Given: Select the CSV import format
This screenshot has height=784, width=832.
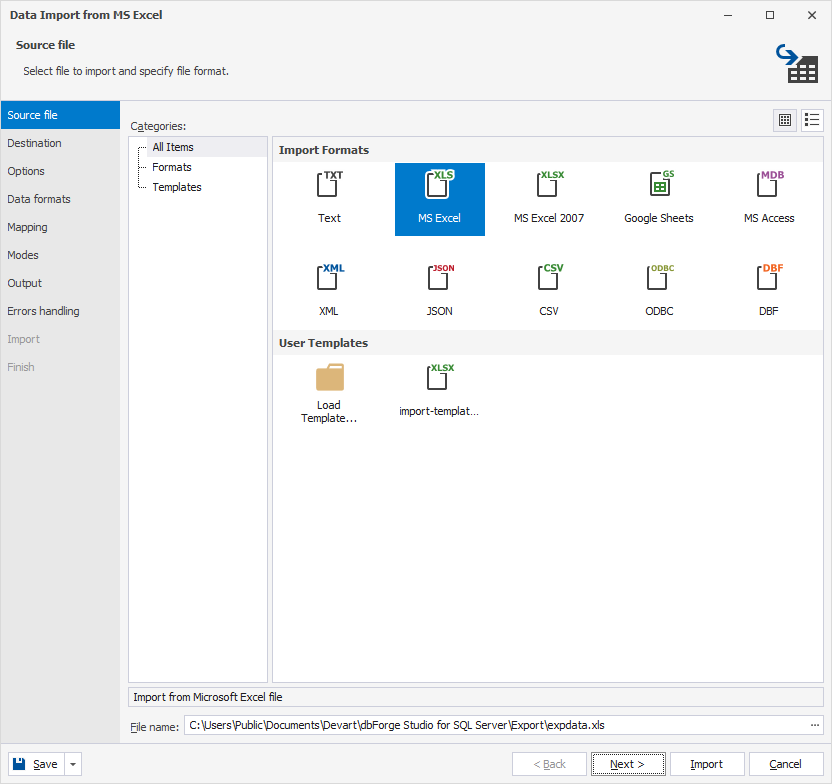Looking at the screenshot, I should [549, 291].
